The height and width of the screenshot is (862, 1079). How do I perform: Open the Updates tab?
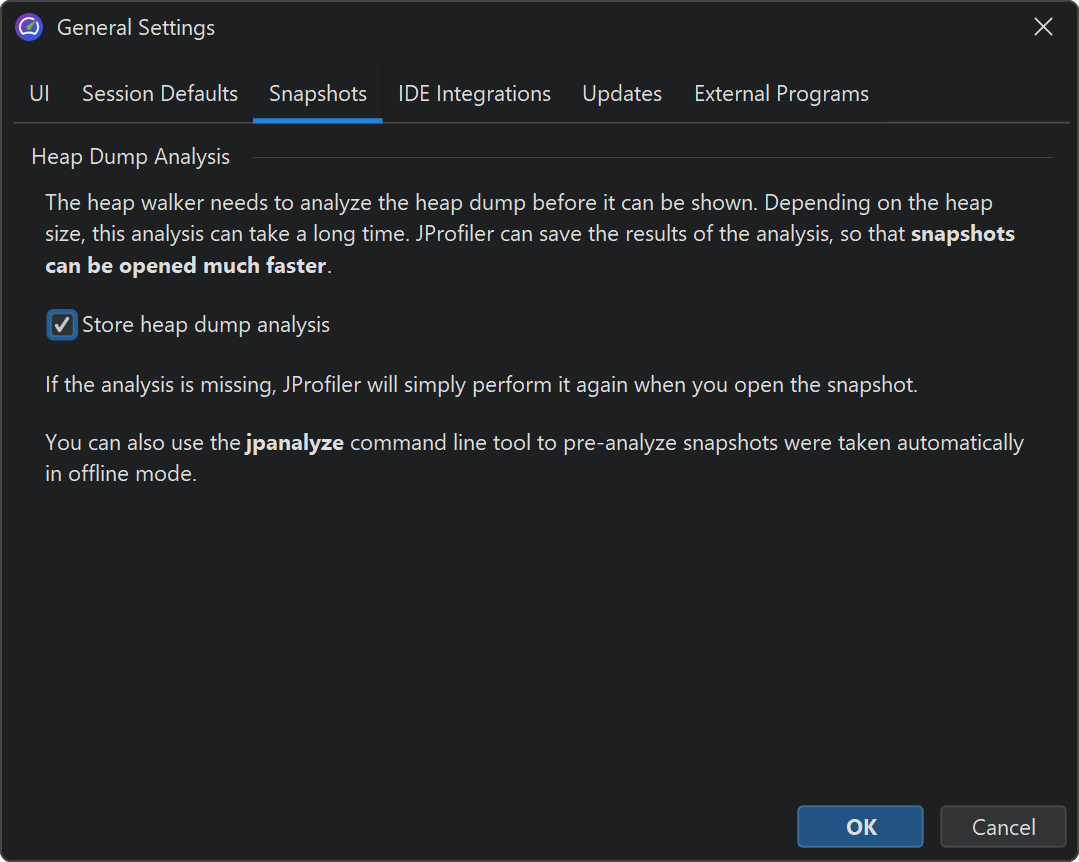[622, 94]
